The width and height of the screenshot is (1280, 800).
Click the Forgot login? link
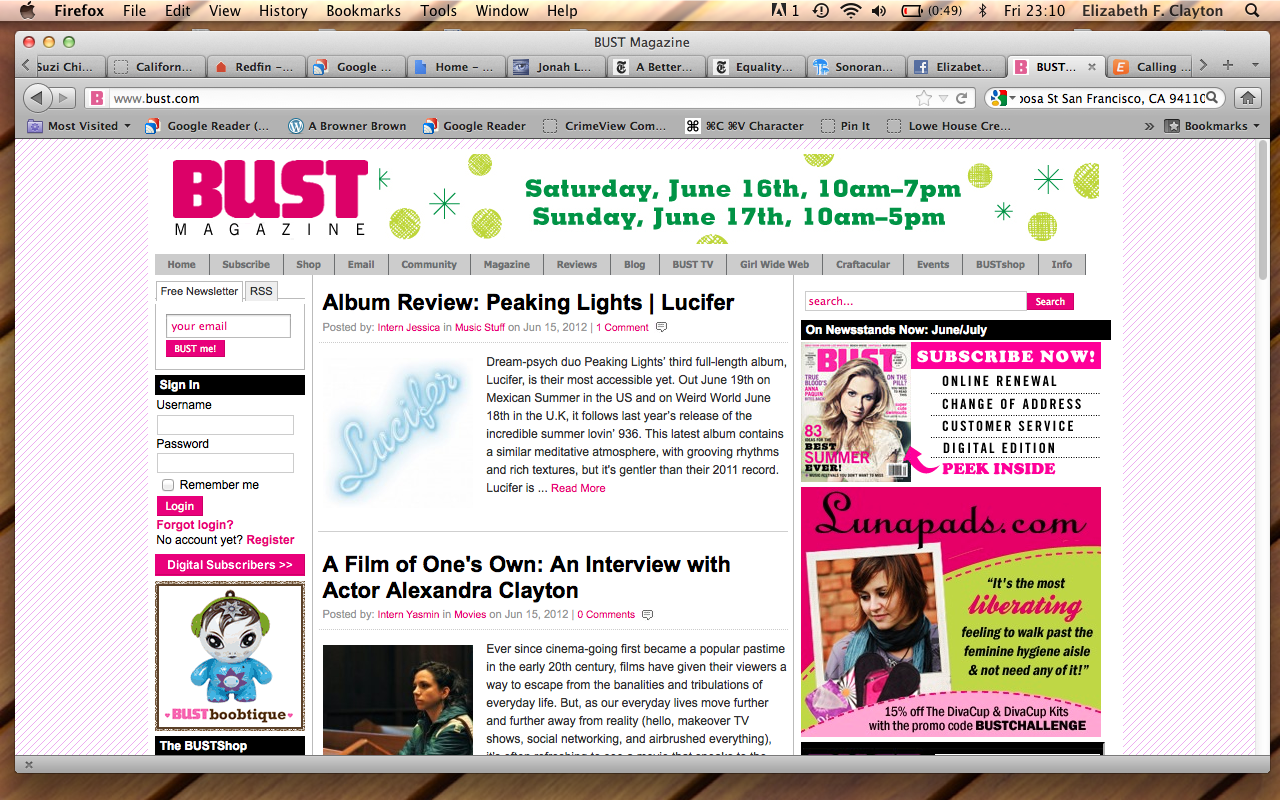[195, 525]
